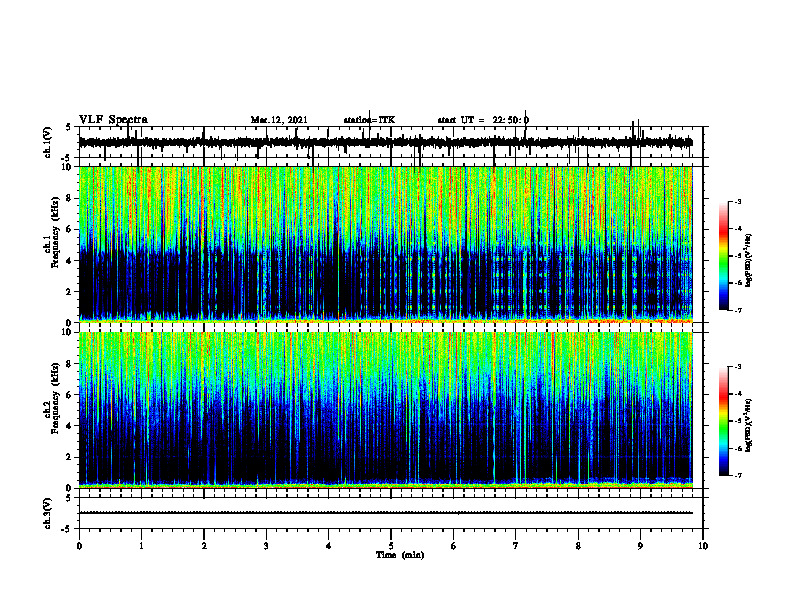Click time axis tick label "4"
Image resolution: width=792 pixels, height=612 pixels.
click(329, 546)
